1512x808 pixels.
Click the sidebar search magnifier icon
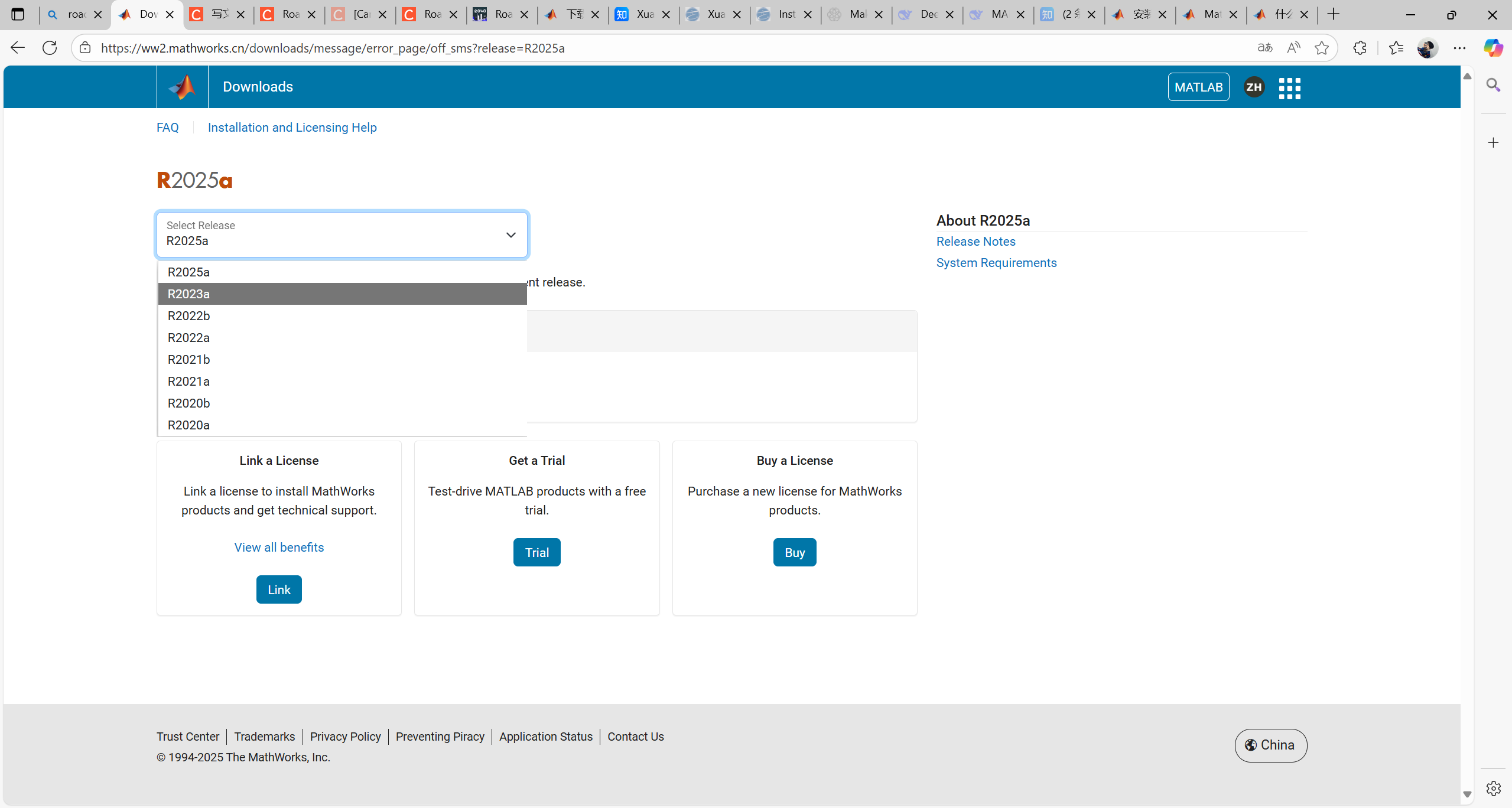pos(1493,85)
